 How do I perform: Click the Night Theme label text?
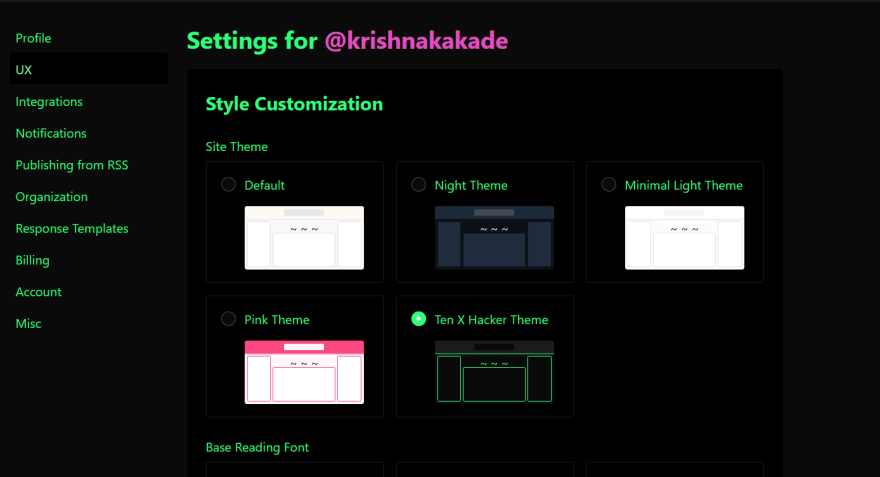coord(471,185)
